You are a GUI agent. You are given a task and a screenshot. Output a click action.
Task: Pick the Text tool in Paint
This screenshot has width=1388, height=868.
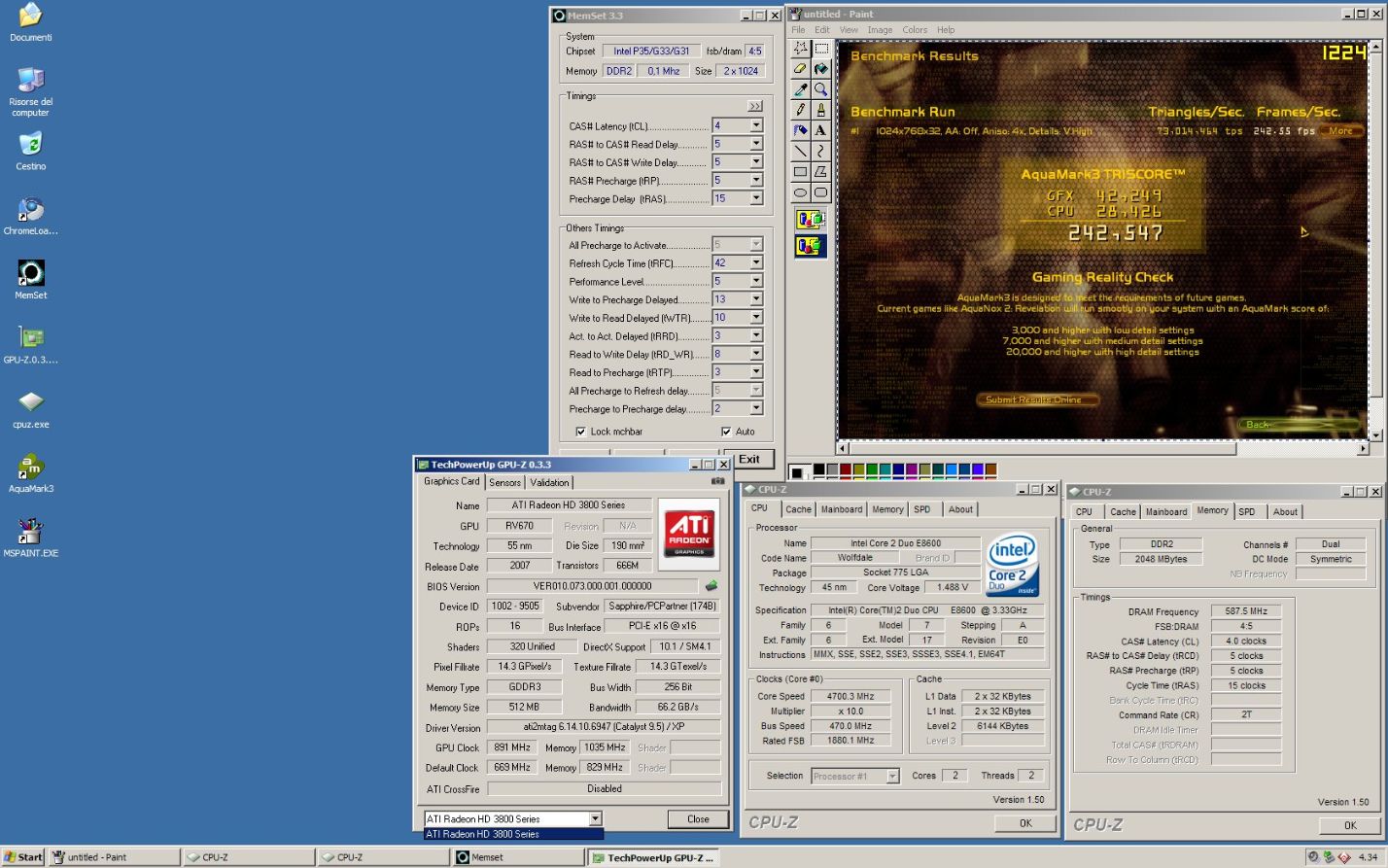pos(821,130)
